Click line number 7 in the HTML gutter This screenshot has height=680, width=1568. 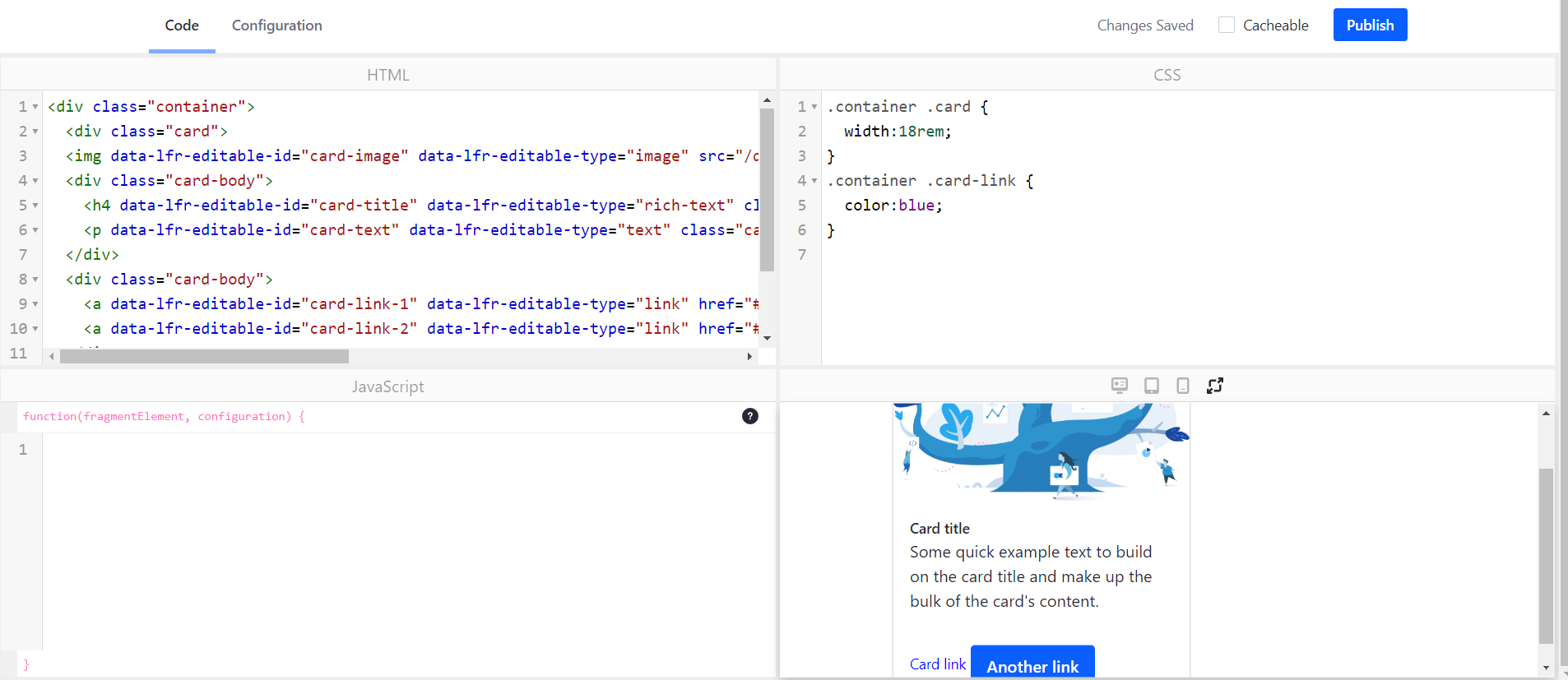pos(23,255)
